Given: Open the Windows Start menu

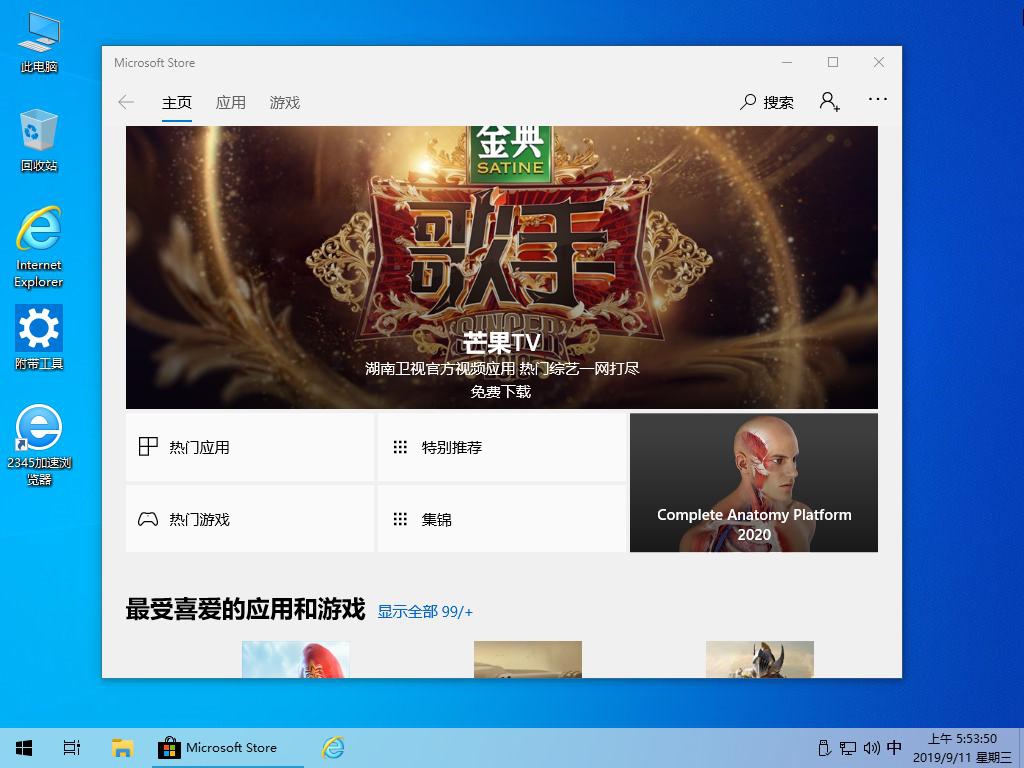Looking at the screenshot, I should coord(24,748).
